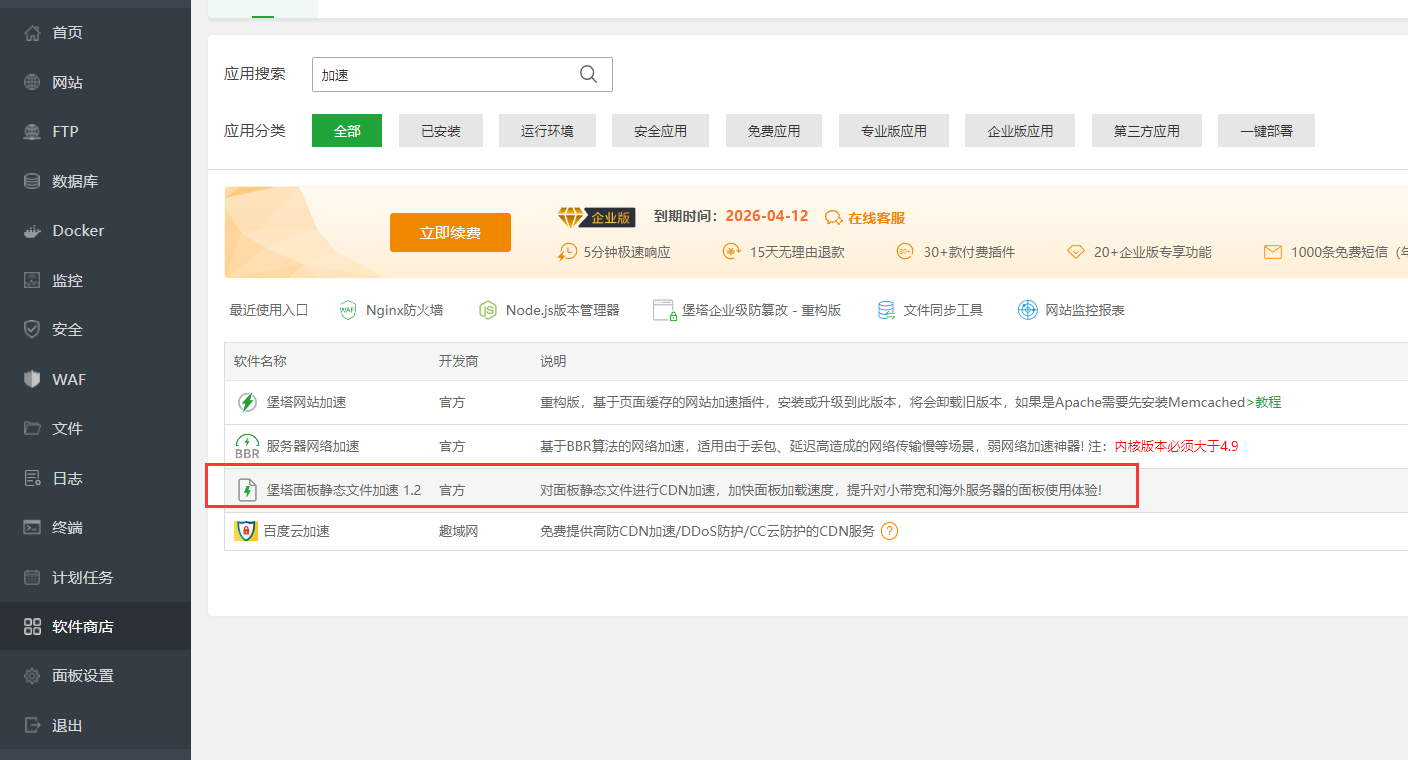The height and width of the screenshot is (760, 1408).
Task: Click the 软件名称 column header
Action: [260, 361]
